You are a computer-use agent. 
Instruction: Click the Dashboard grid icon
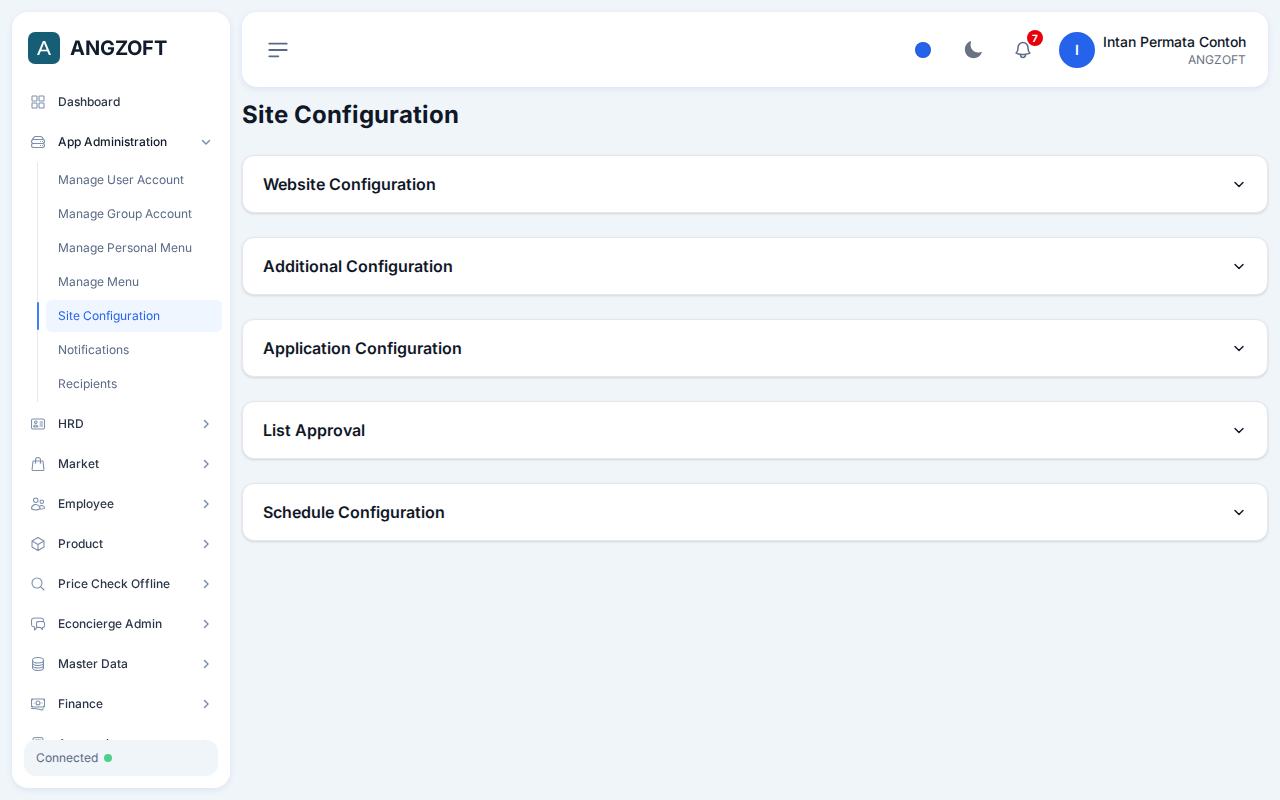pos(38,102)
